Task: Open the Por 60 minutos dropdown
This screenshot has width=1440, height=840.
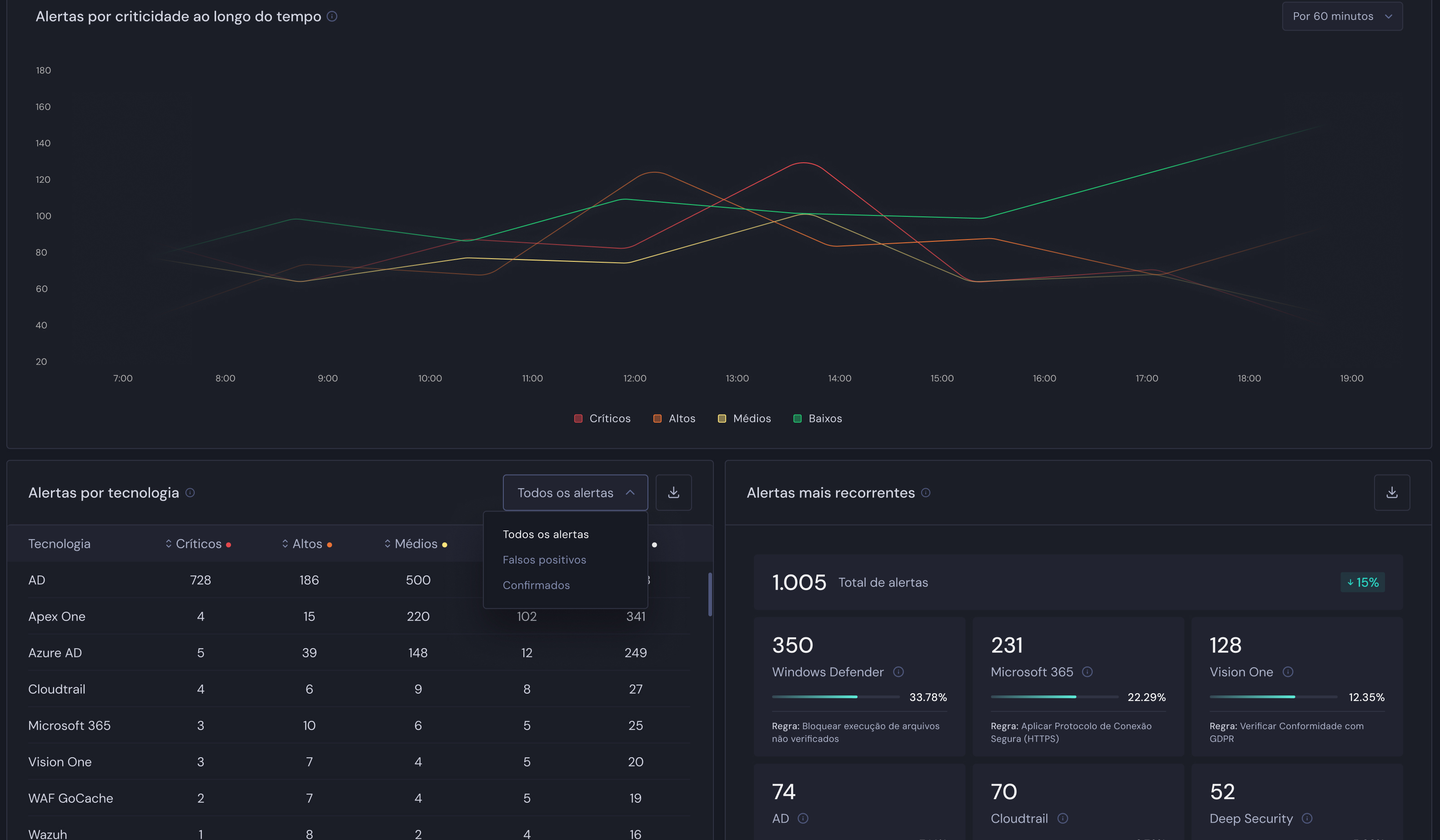Action: pos(1342,16)
